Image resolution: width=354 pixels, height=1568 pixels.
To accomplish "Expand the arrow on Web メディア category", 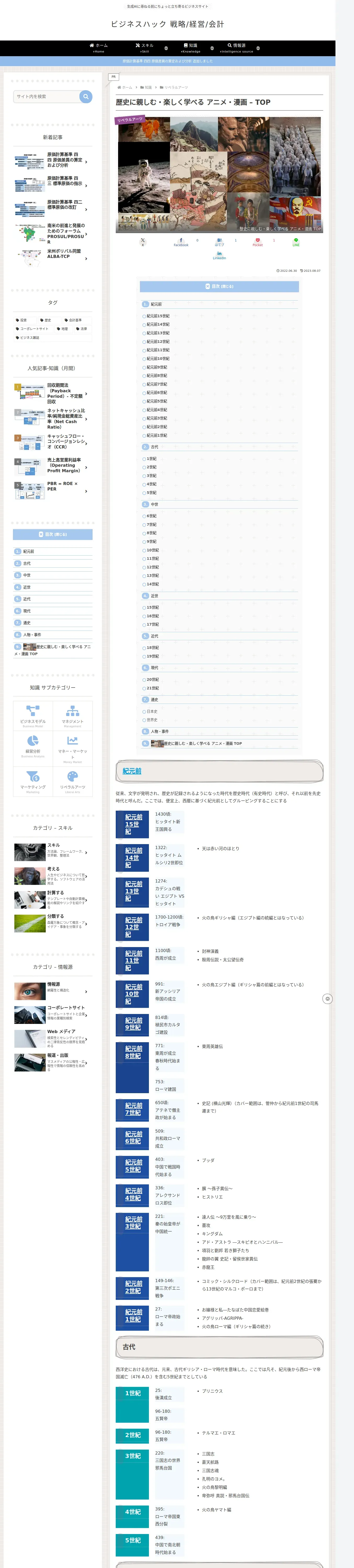I will 86,1039.
